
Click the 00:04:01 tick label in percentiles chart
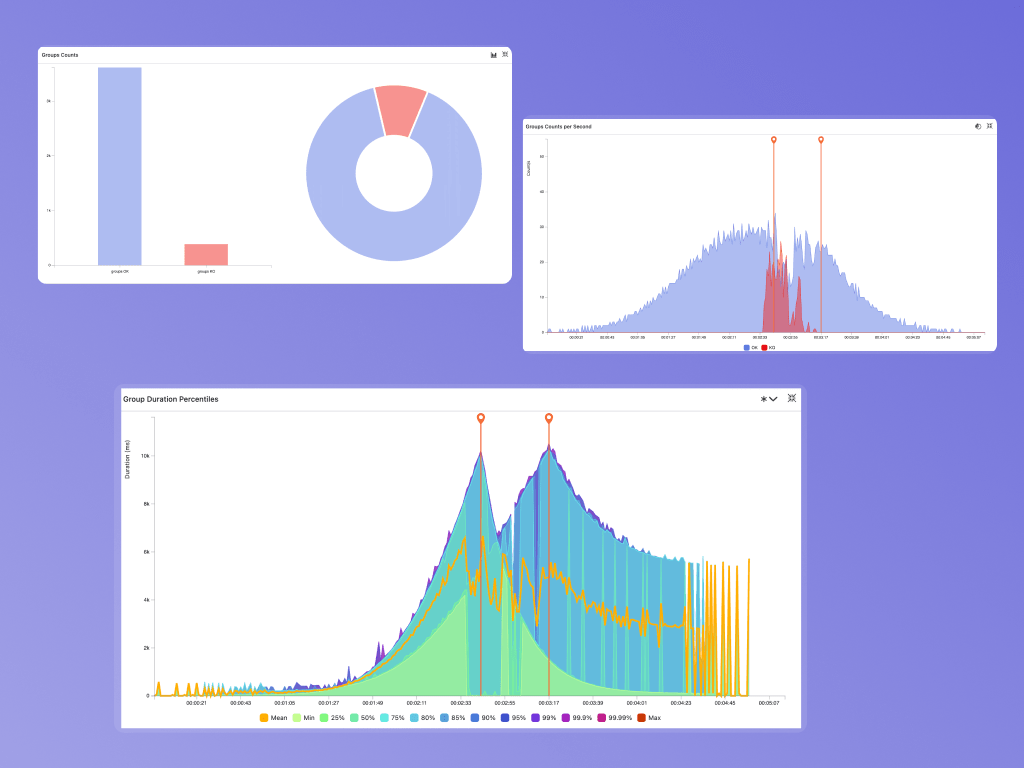[x=637, y=703]
